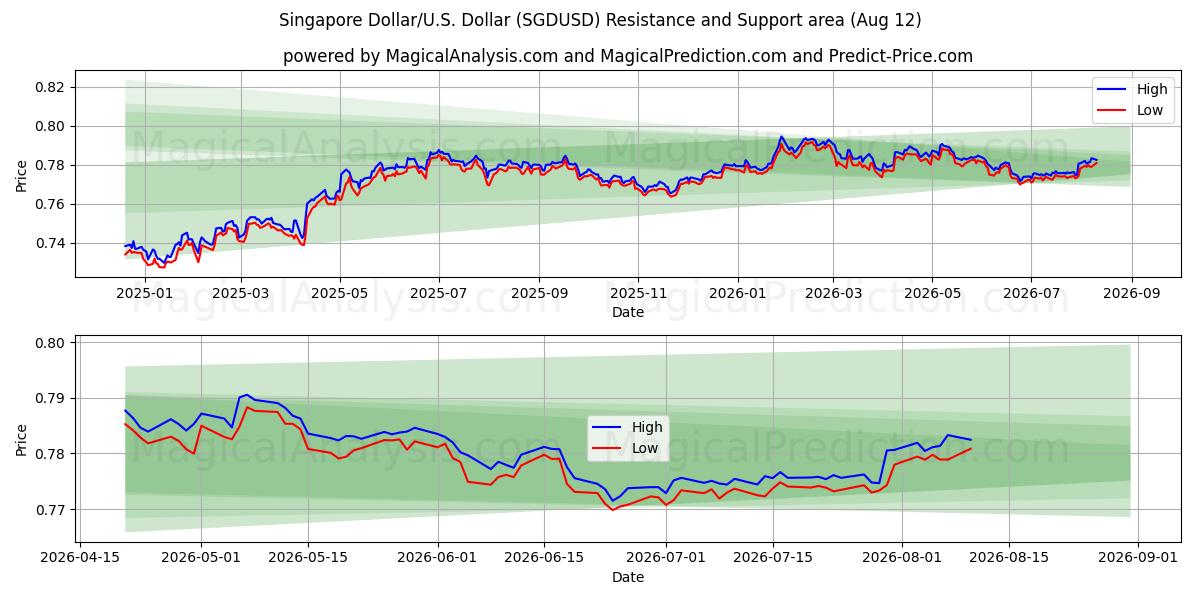Click the '2026-06-01' tick on bottom chart

point(439,558)
